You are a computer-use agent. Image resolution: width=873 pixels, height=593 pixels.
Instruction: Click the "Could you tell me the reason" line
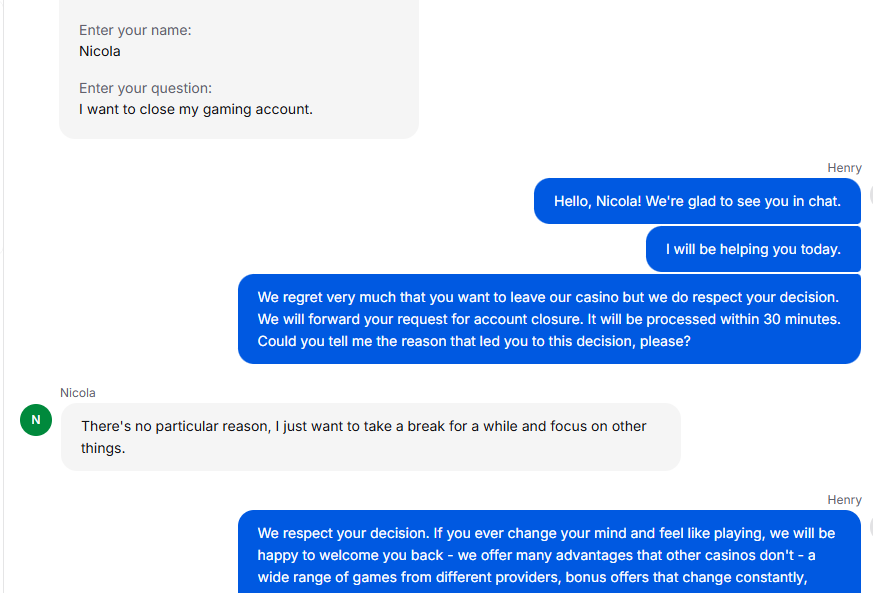click(x=474, y=341)
